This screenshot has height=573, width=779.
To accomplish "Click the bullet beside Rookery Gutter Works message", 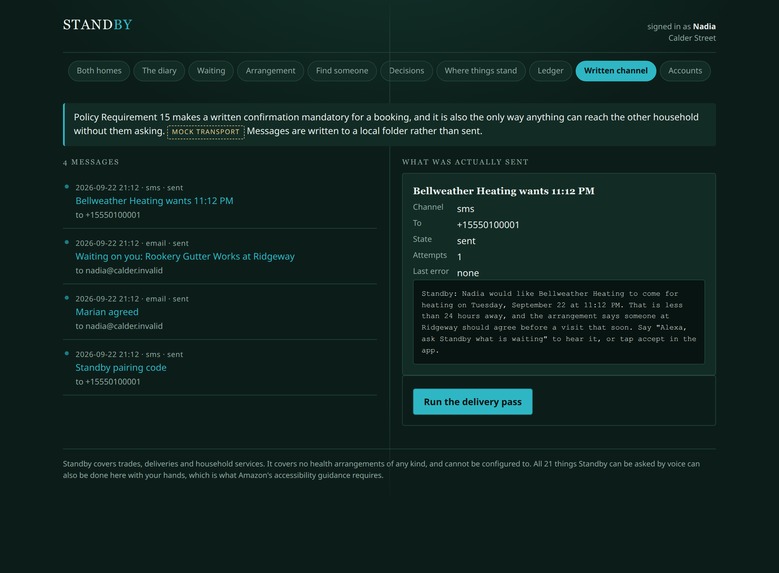I will coord(67,242).
